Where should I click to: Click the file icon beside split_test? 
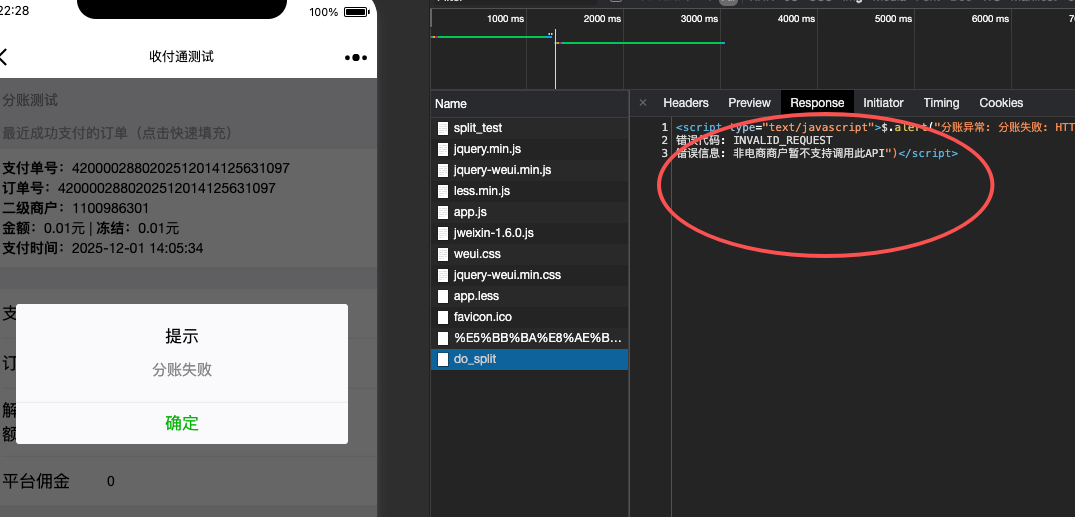click(x=443, y=128)
